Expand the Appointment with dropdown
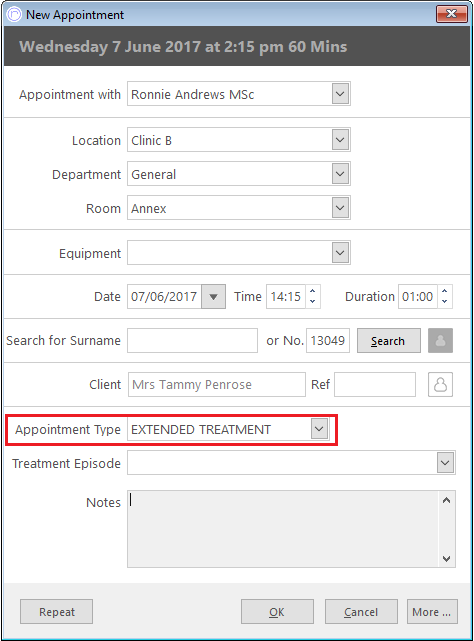The height and width of the screenshot is (641, 474). (x=340, y=94)
